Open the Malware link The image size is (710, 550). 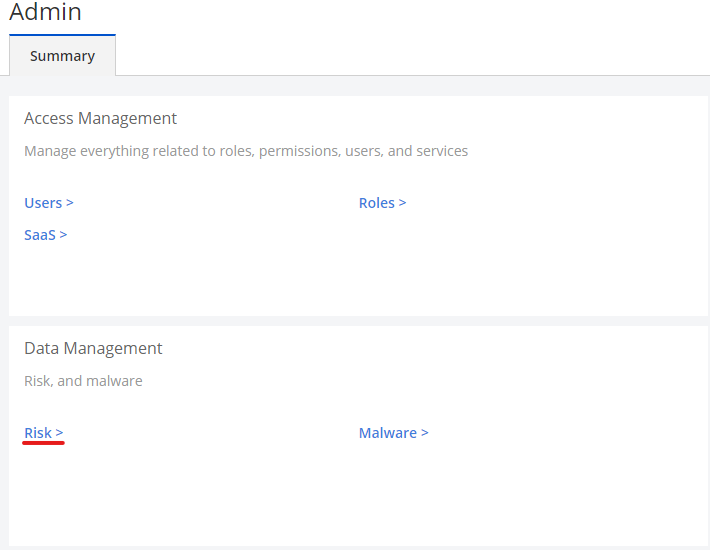coord(388,433)
